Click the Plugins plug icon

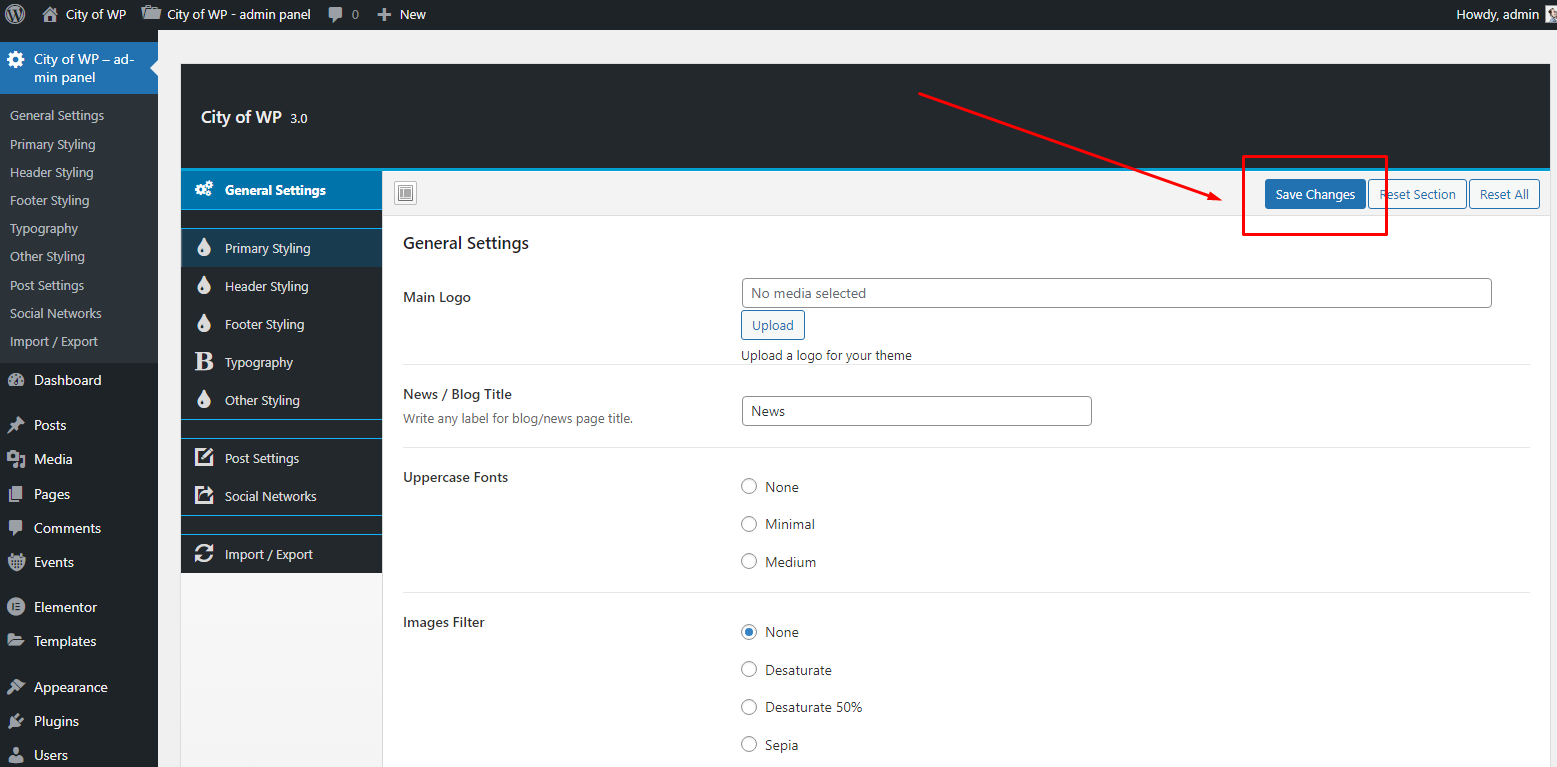tap(15, 721)
